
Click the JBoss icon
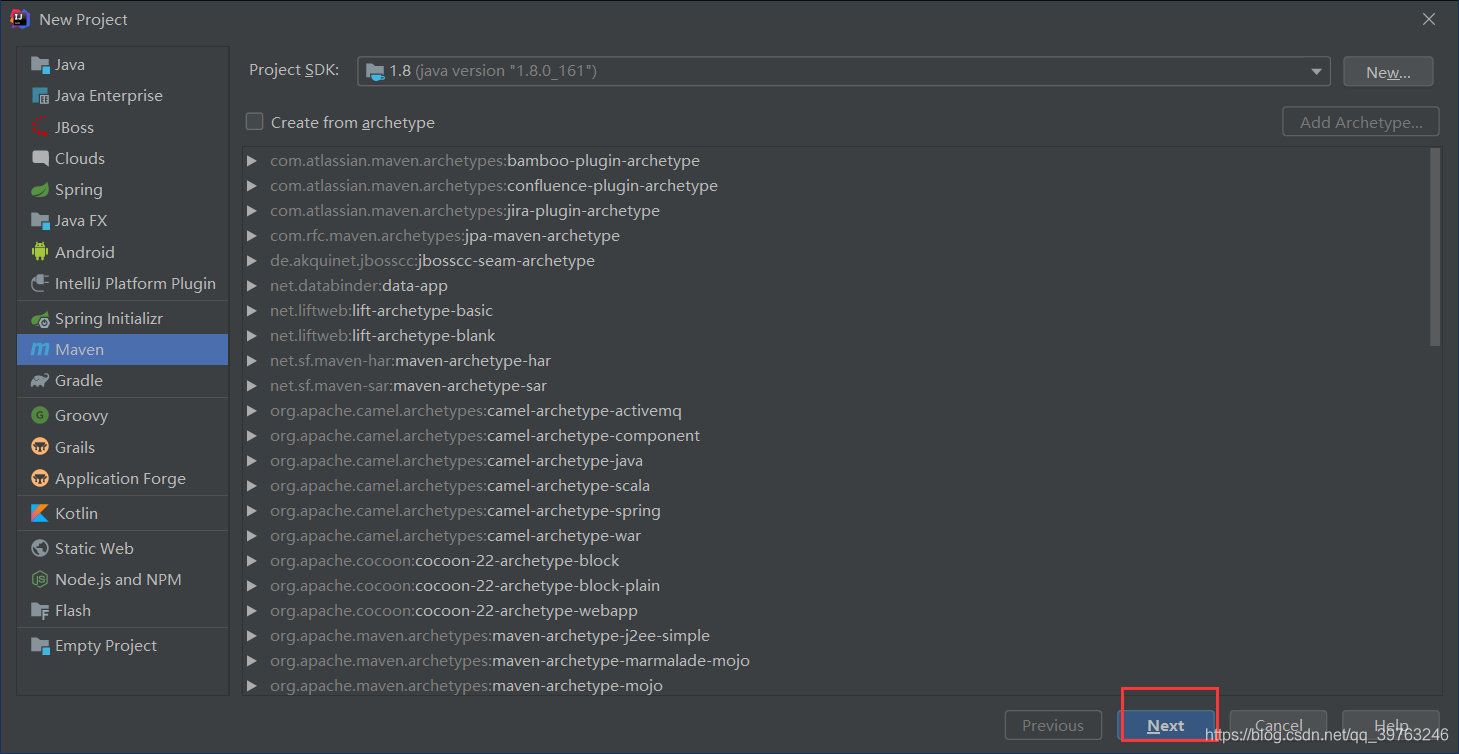point(40,127)
